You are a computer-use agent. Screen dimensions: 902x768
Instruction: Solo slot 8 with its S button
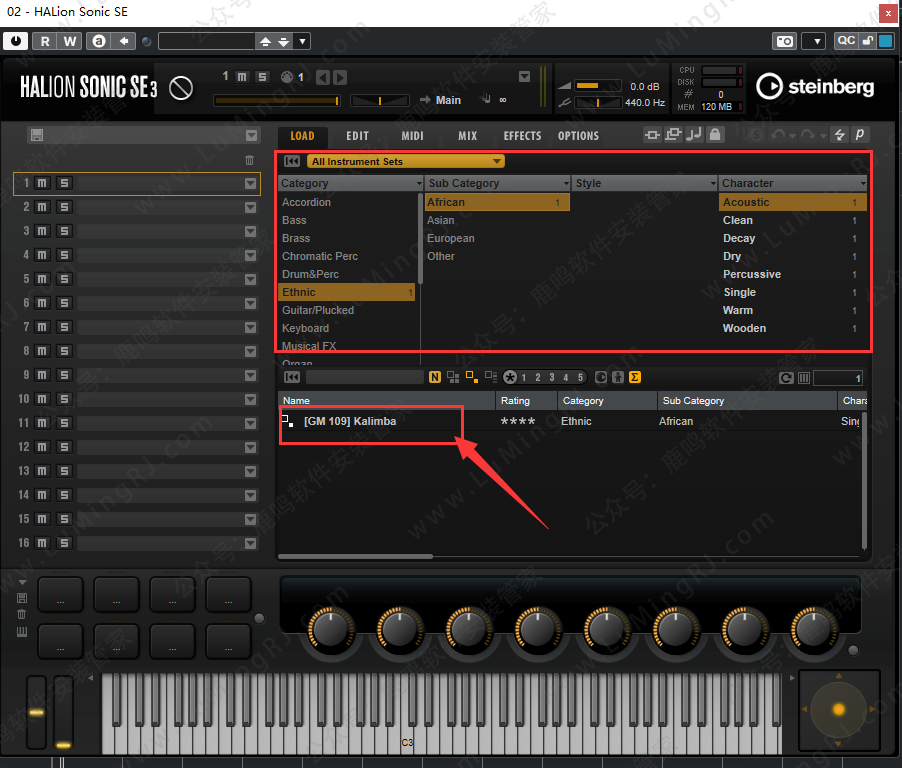[x=64, y=351]
